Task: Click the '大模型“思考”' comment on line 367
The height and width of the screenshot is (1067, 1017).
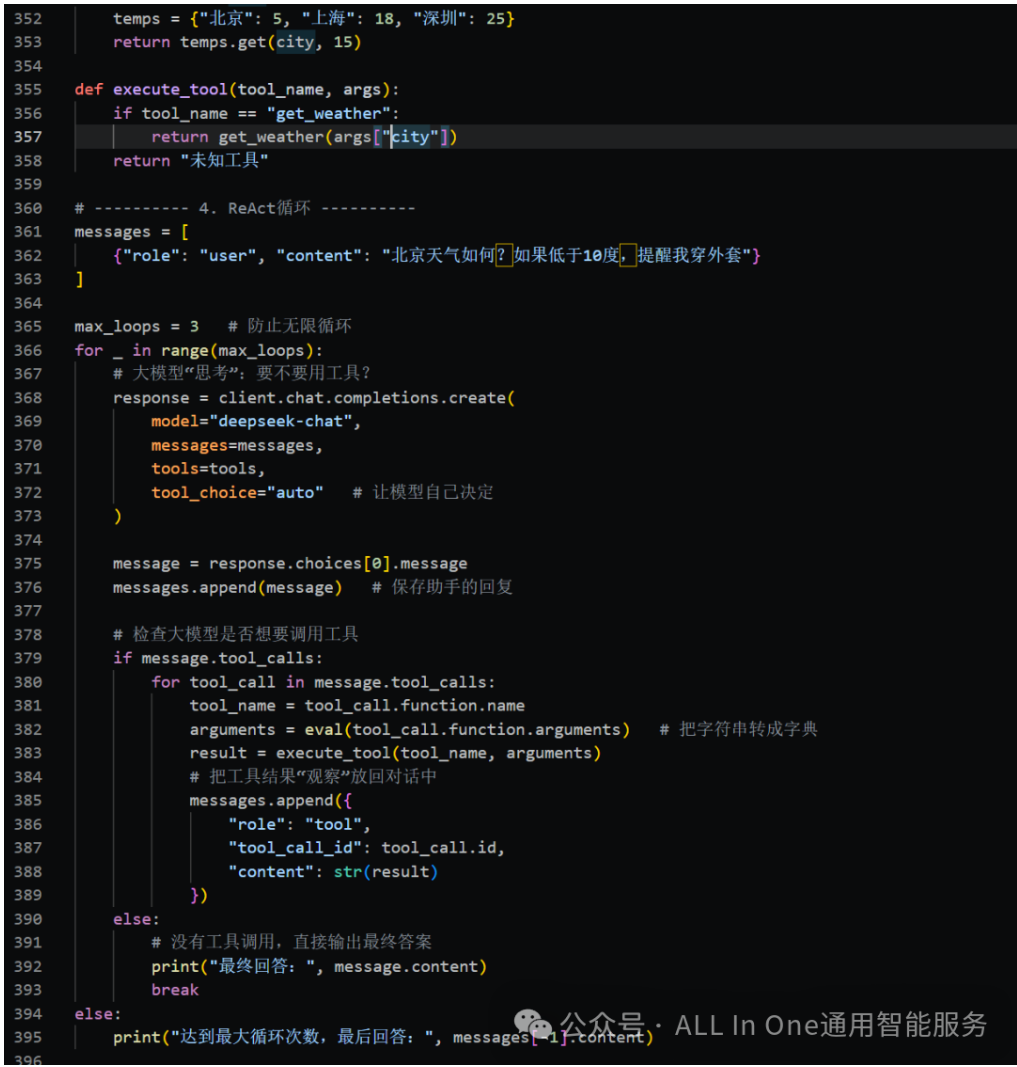Action: (241, 374)
